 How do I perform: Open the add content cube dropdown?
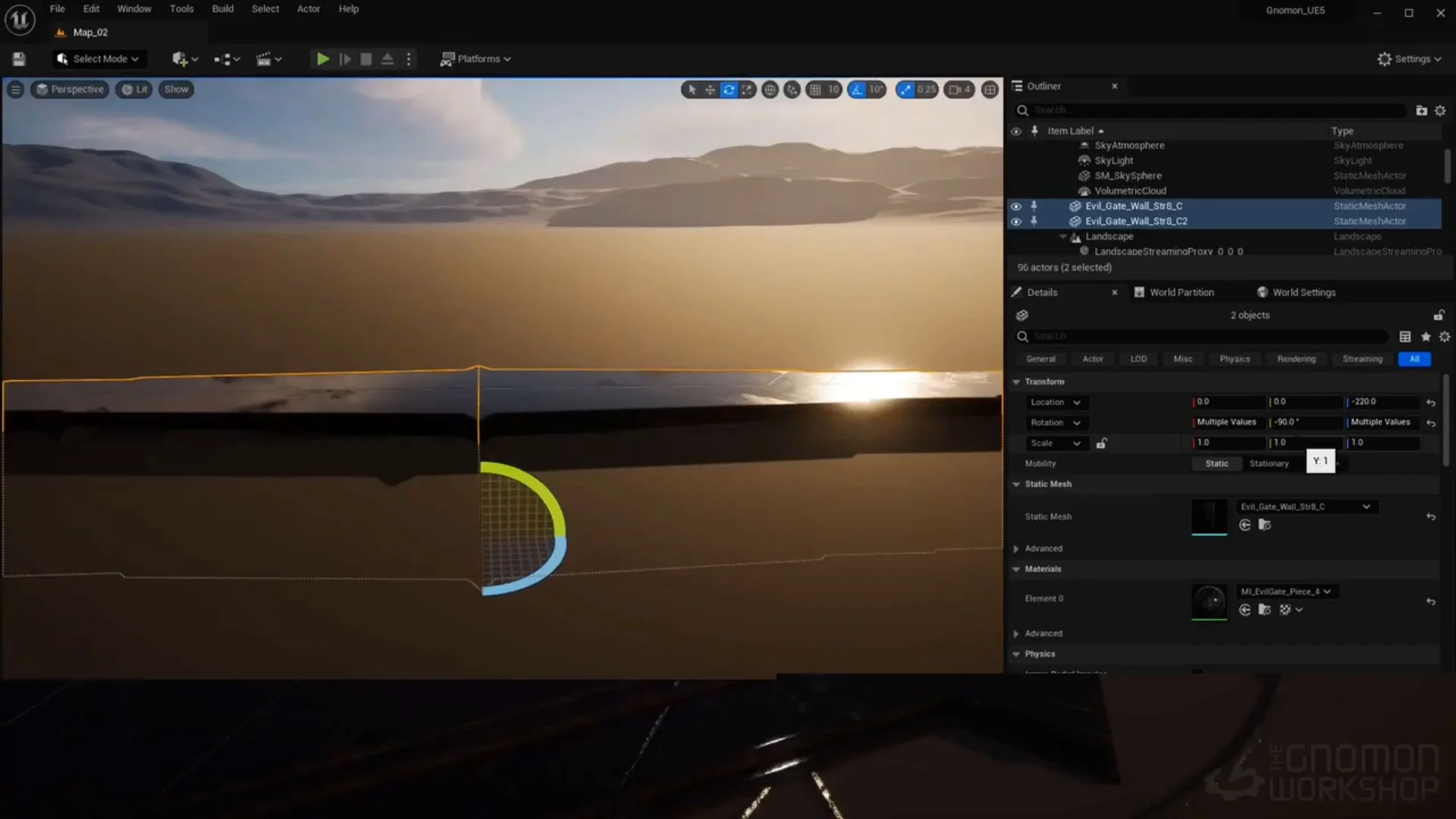click(x=184, y=59)
